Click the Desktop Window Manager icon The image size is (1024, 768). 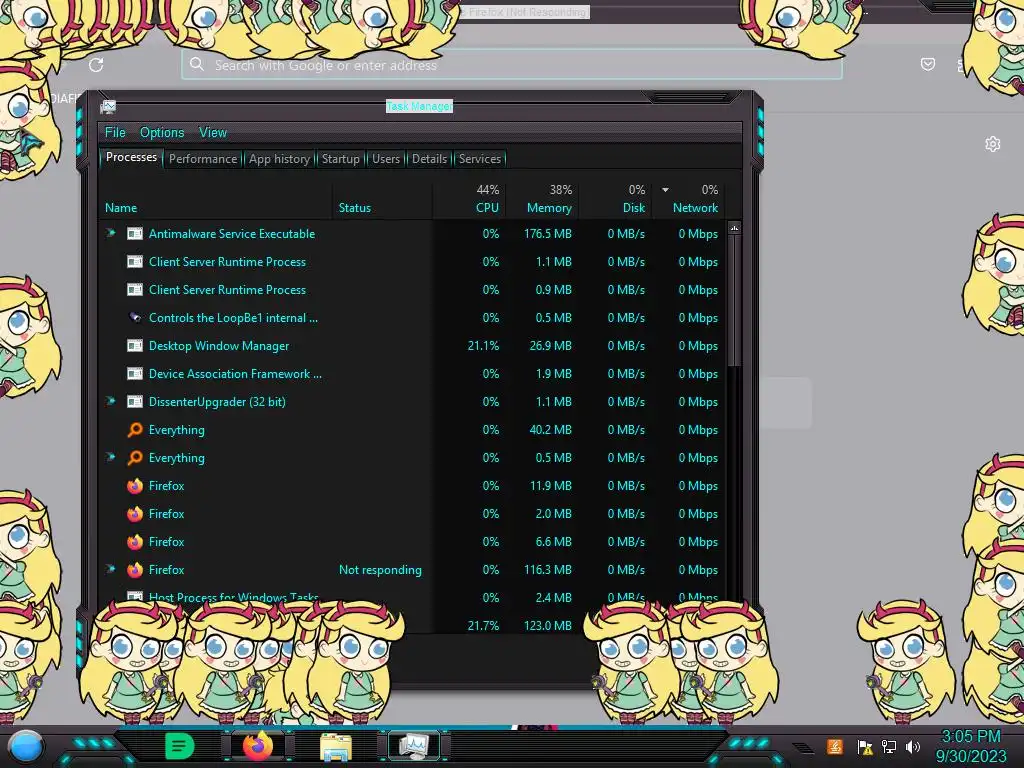(x=135, y=346)
